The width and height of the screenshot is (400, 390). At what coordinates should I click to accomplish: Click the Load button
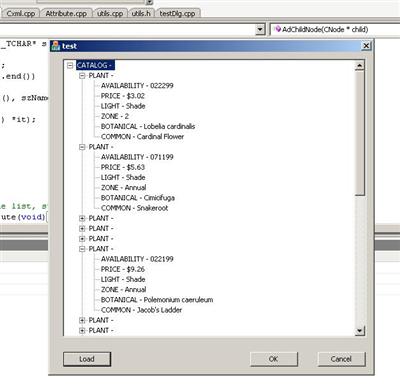coord(87,359)
